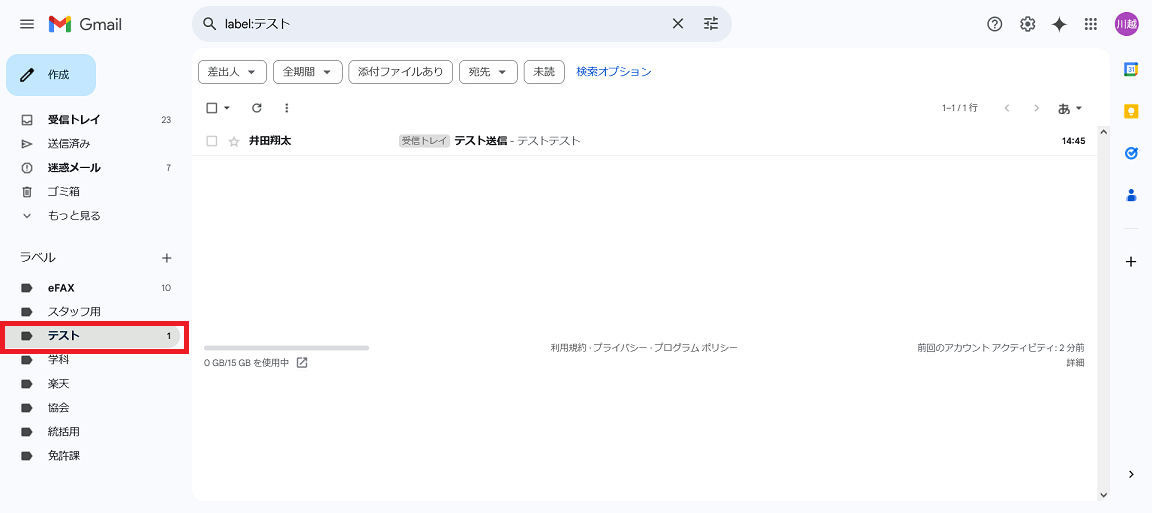Click the refresh icon above the mail list
The width and height of the screenshot is (1152, 513).
(257, 108)
